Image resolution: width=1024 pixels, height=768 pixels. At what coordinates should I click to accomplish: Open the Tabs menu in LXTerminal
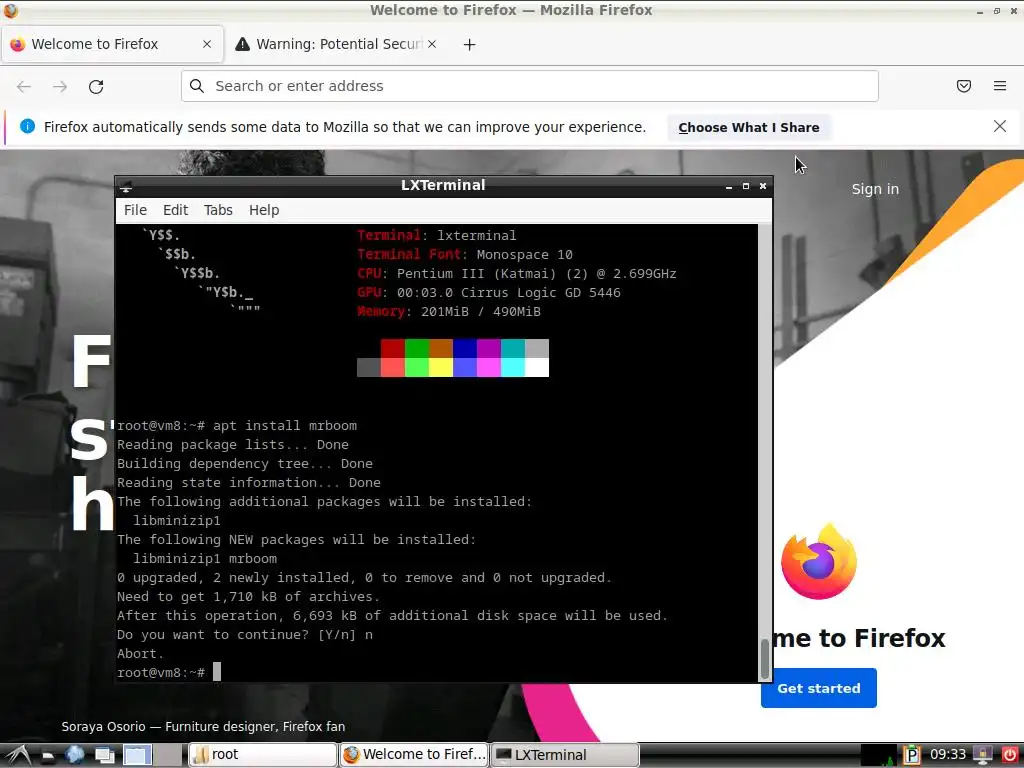tap(218, 210)
